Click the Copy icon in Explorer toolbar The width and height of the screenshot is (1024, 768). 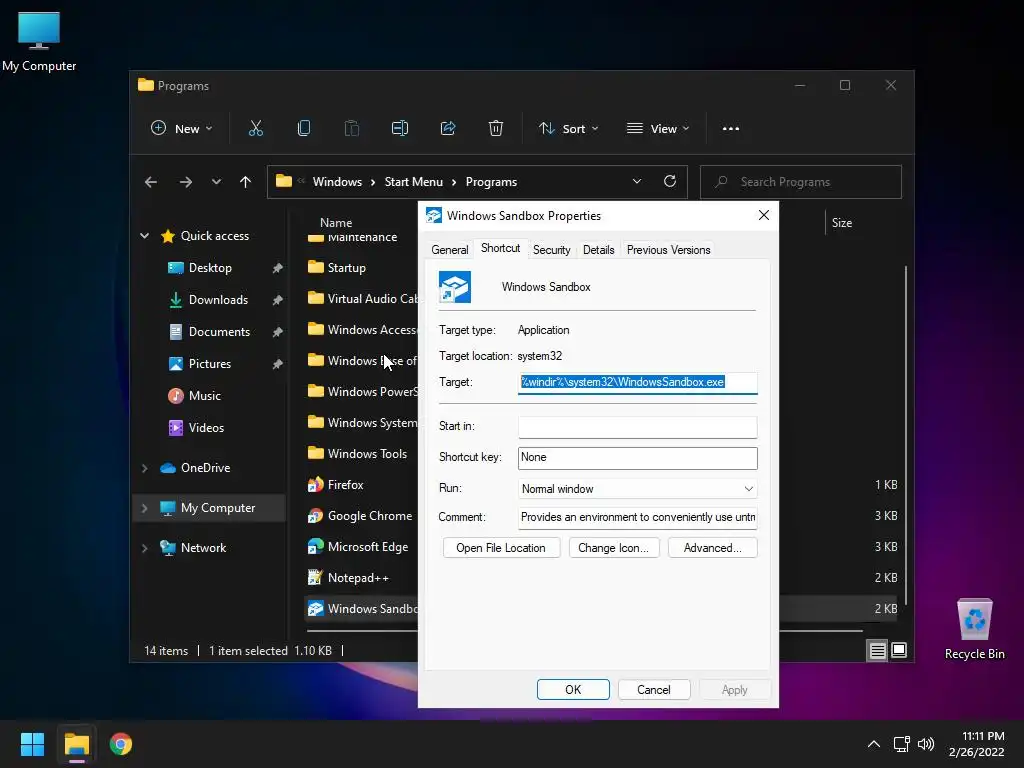[x=304, y=129]
